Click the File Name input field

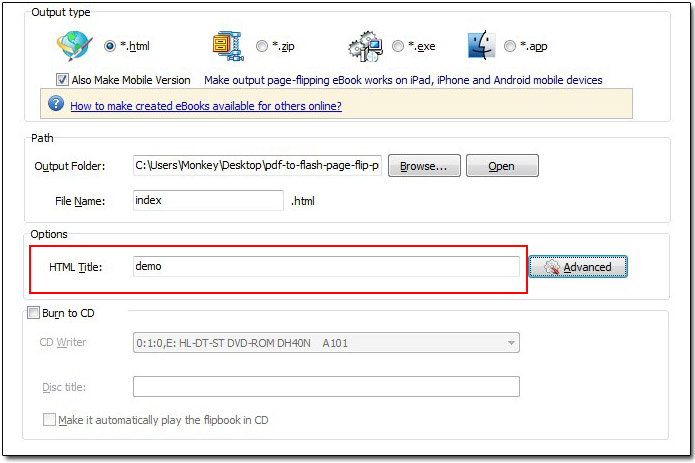click(x=208, y=200)
